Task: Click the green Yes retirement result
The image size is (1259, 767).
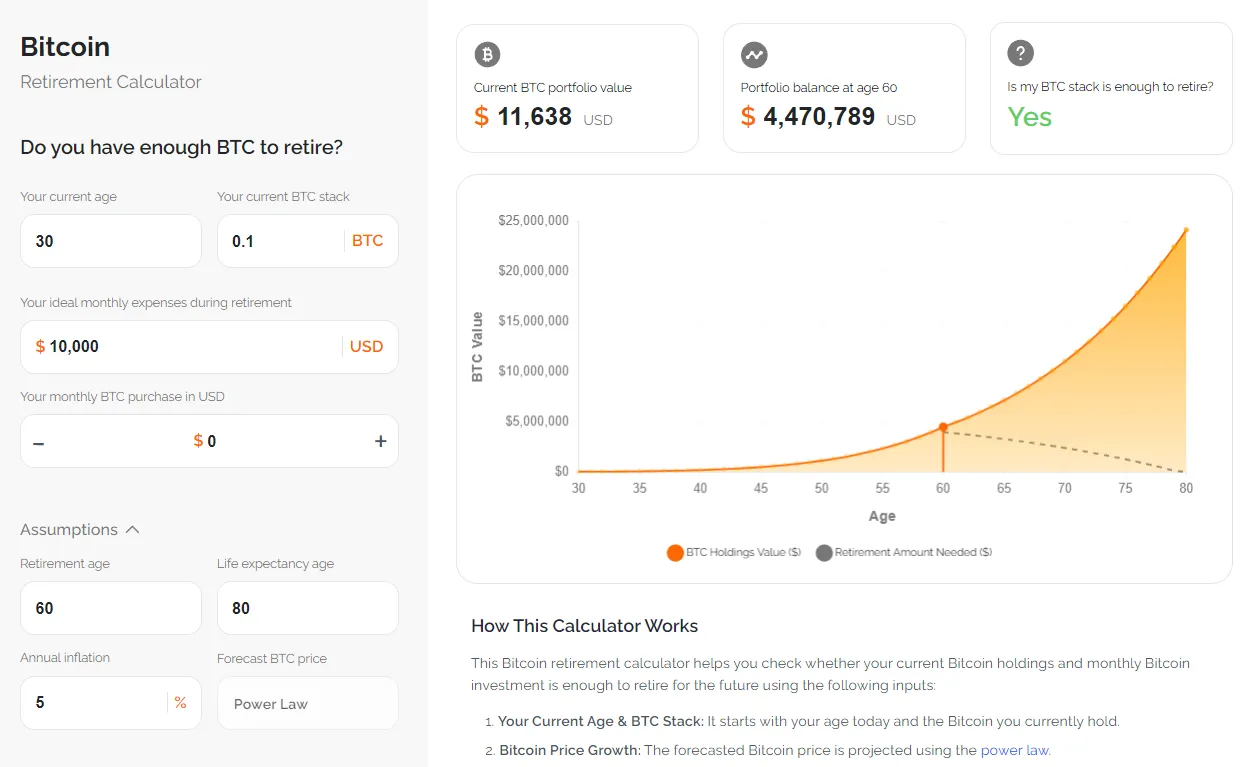Action: tap(1030, 117)
